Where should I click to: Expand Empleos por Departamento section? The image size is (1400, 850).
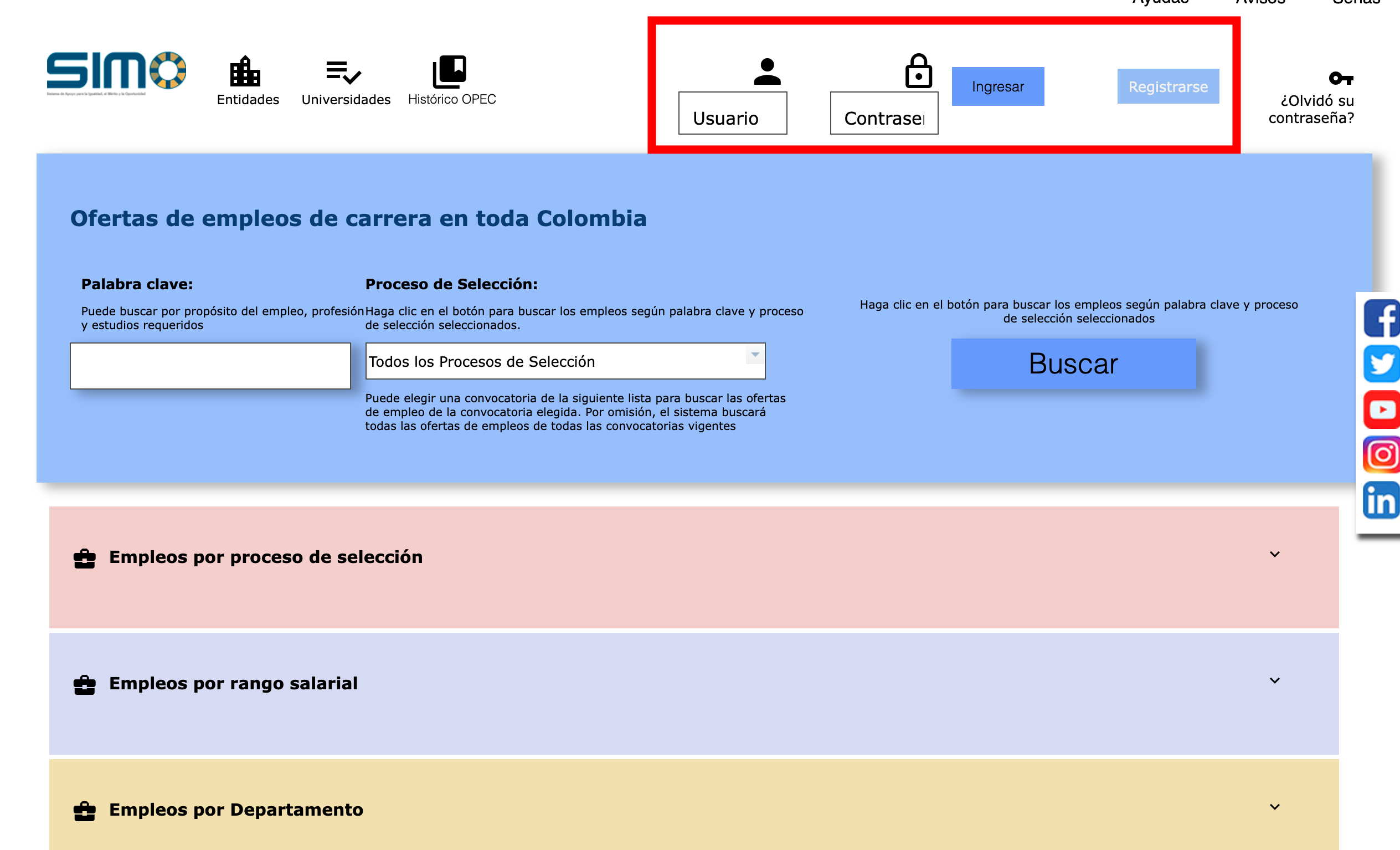1274,807
